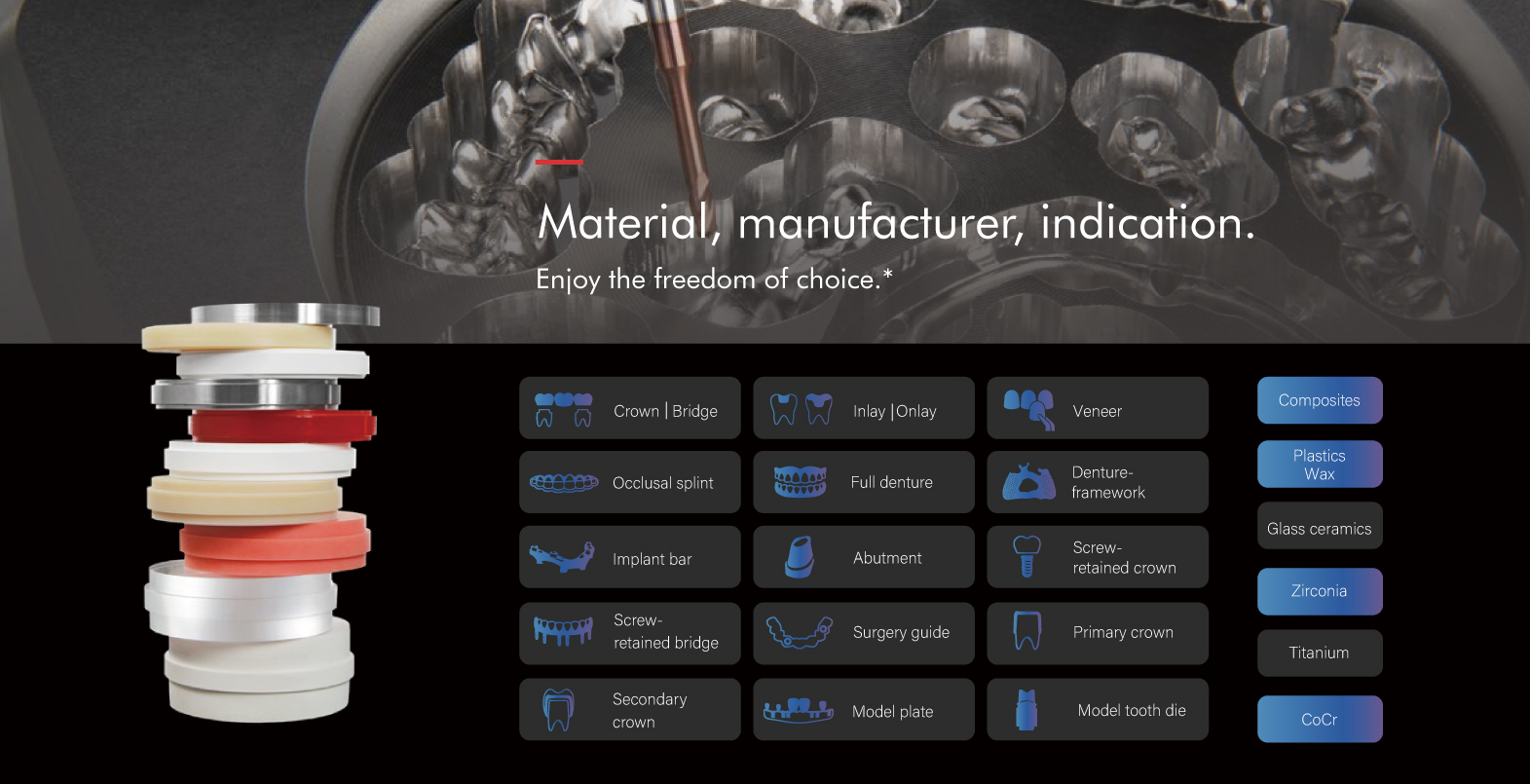Screen dimensions: 1530x784
Task: Click the Occlusal splint icon
Action: pos(563,483)
